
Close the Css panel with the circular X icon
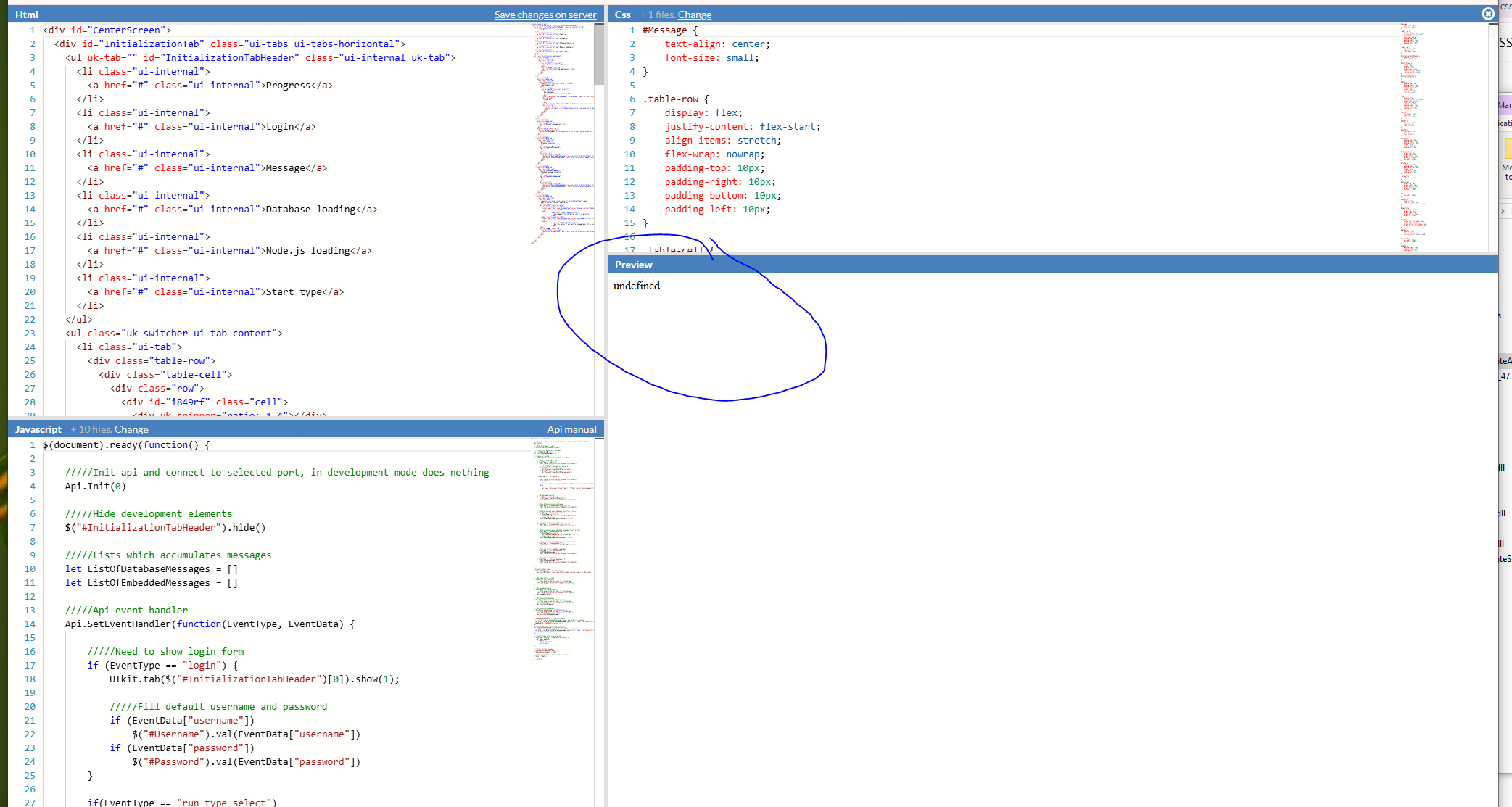[x=1489, y=13]
